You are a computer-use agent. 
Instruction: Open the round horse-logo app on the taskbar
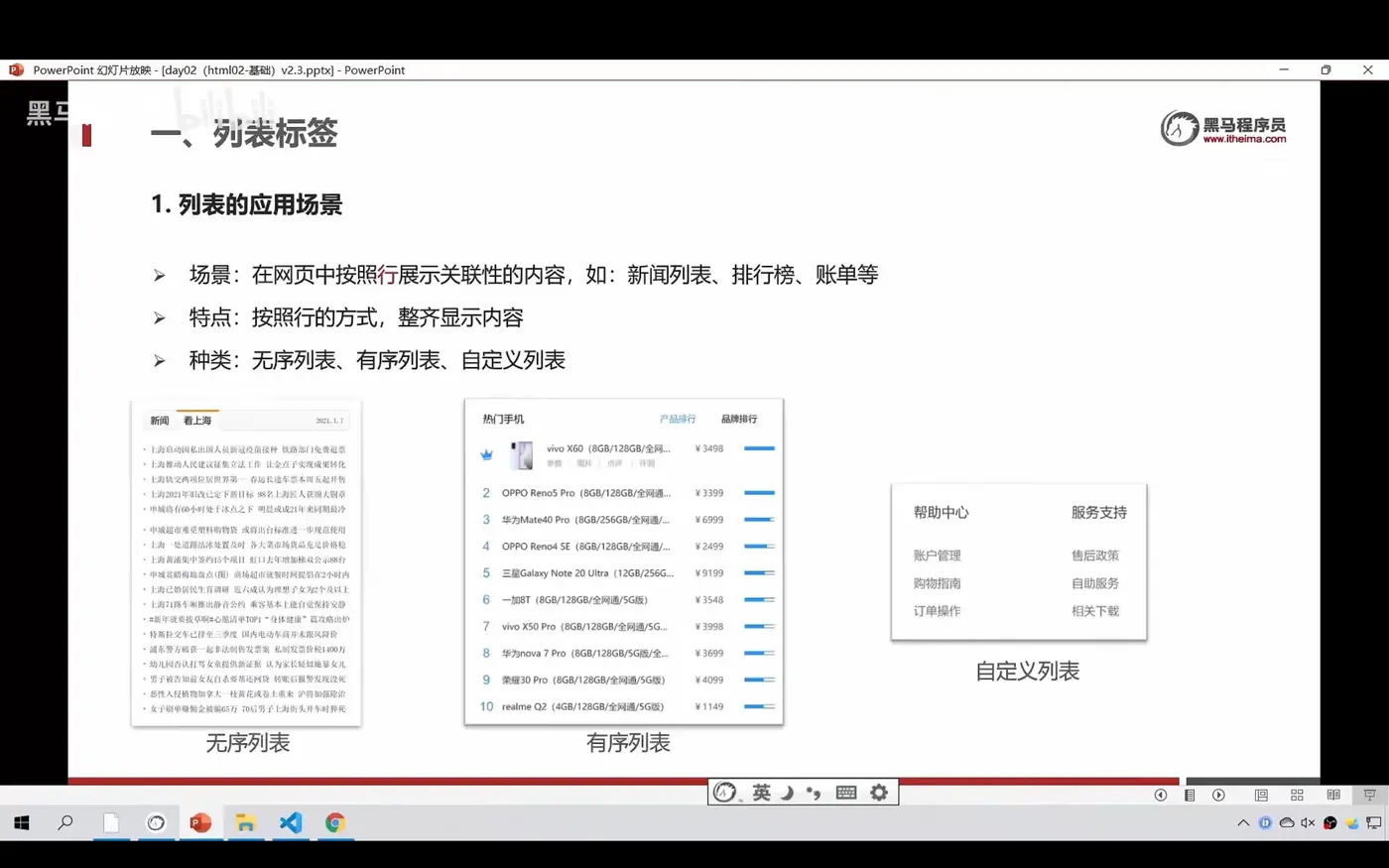pyautogui.click(x=156, y=822)
